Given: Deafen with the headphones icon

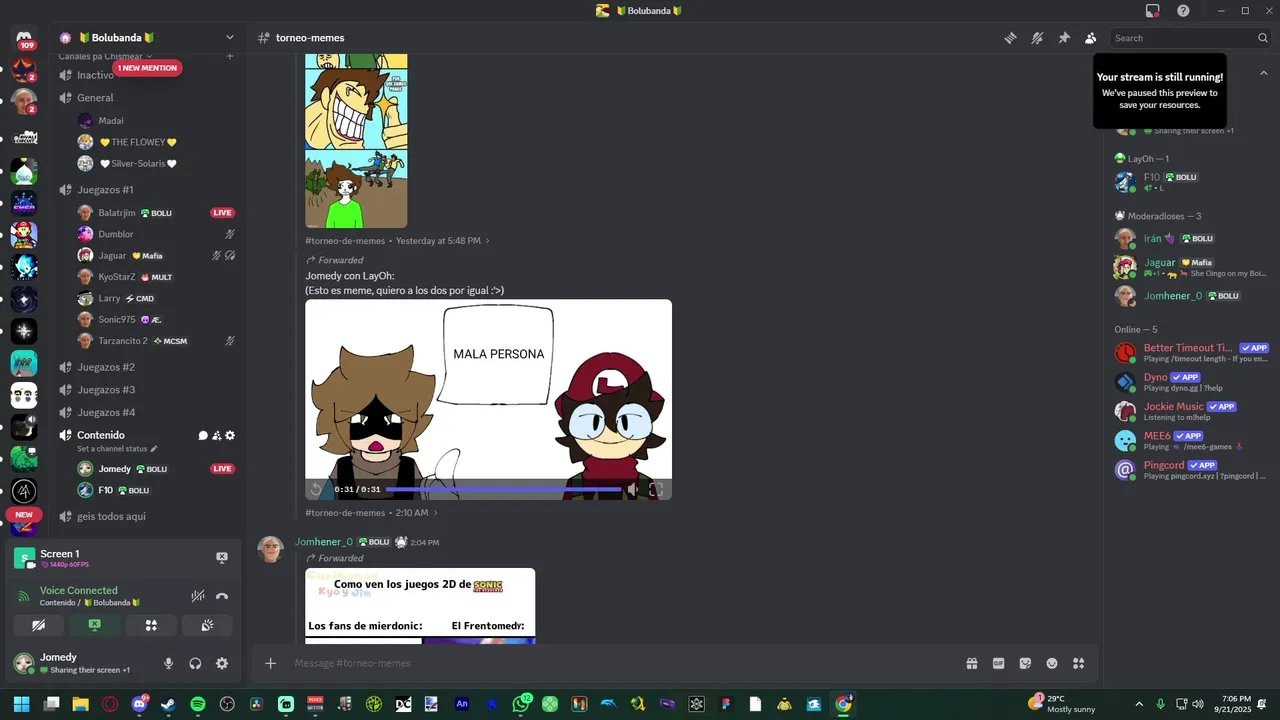Looking at the screenshot, I should tap(195, 663).
